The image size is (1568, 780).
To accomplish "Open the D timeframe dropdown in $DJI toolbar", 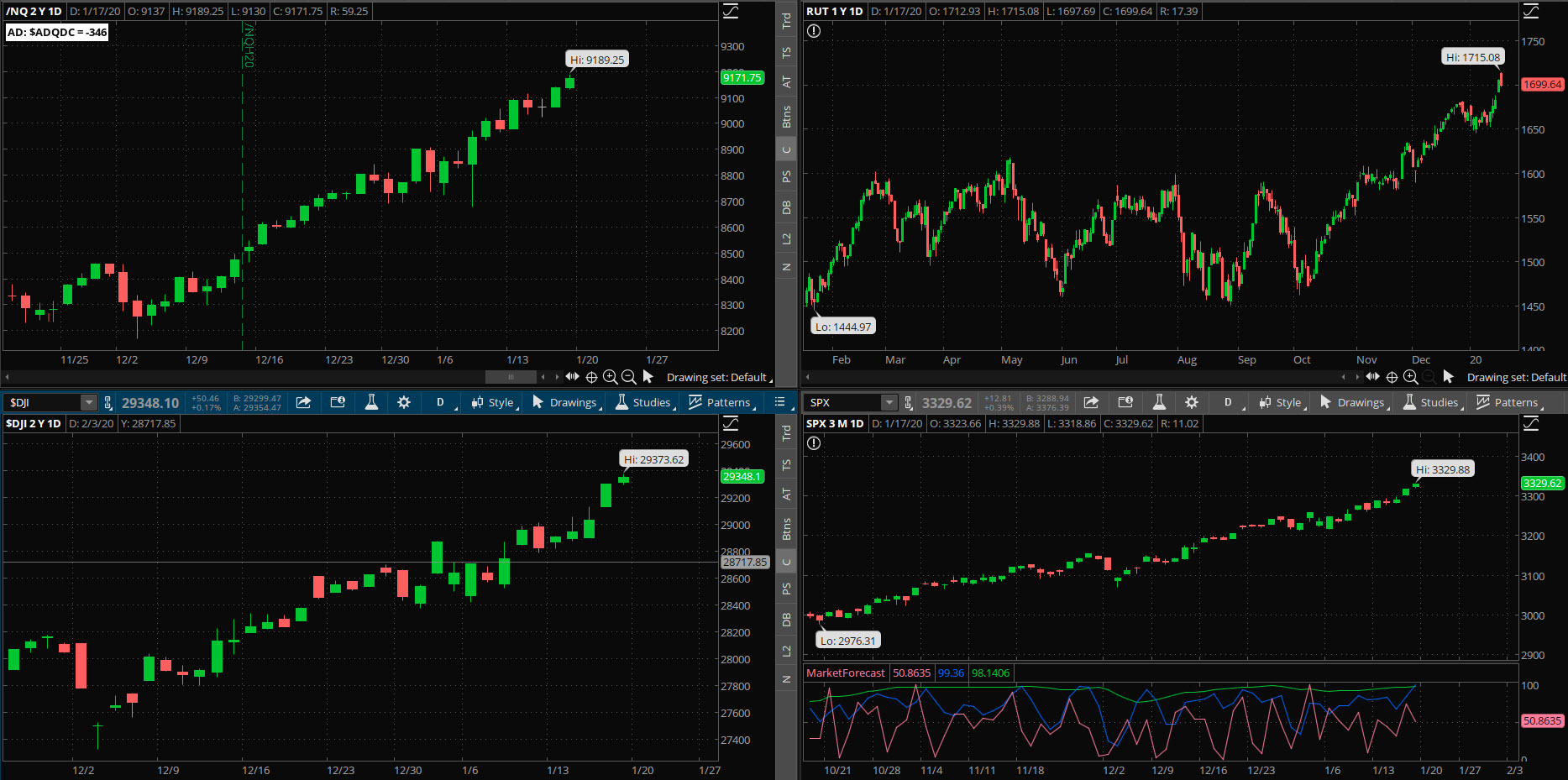I will tap(443, 402).
